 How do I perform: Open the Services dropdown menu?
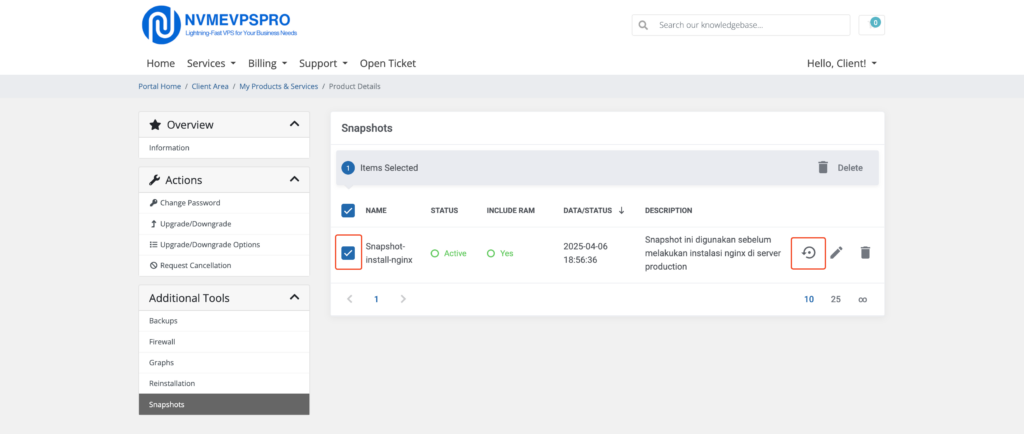[211, 63]
